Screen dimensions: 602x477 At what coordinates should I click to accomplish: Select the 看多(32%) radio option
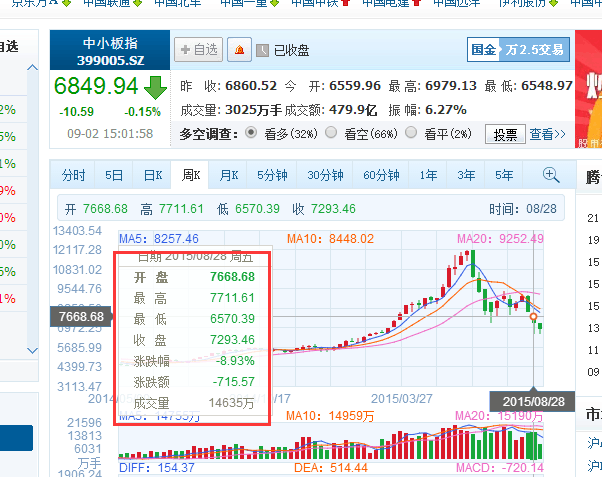click(x=251, y=132)
